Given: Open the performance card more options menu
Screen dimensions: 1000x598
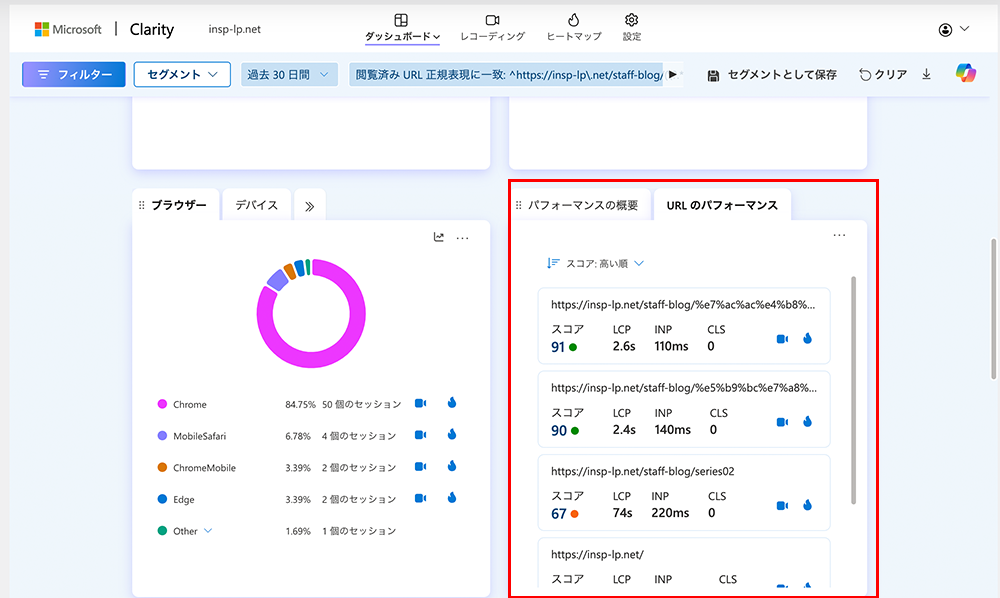Looking at the screenshot, I should (x=839, y=235).
